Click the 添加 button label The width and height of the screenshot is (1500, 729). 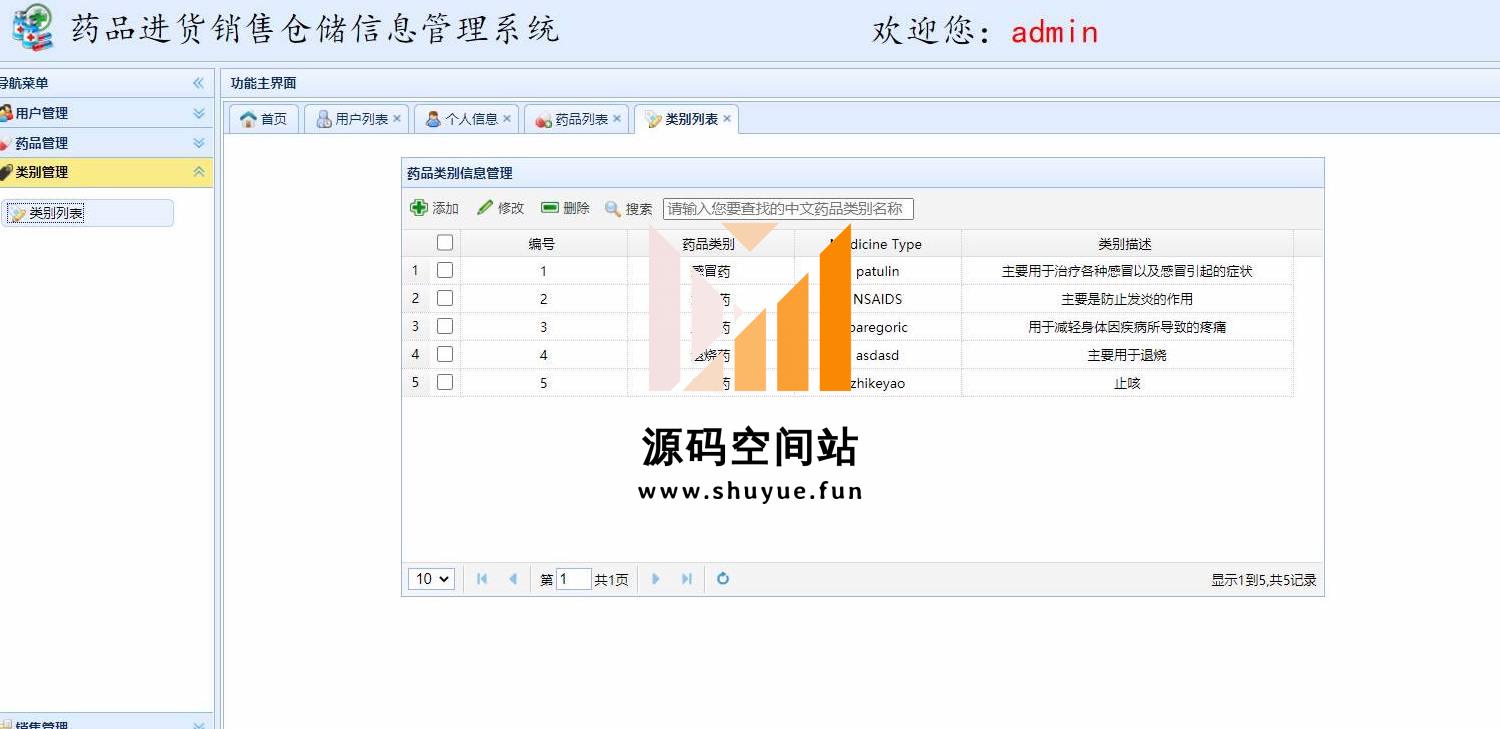tap(446, 208)
